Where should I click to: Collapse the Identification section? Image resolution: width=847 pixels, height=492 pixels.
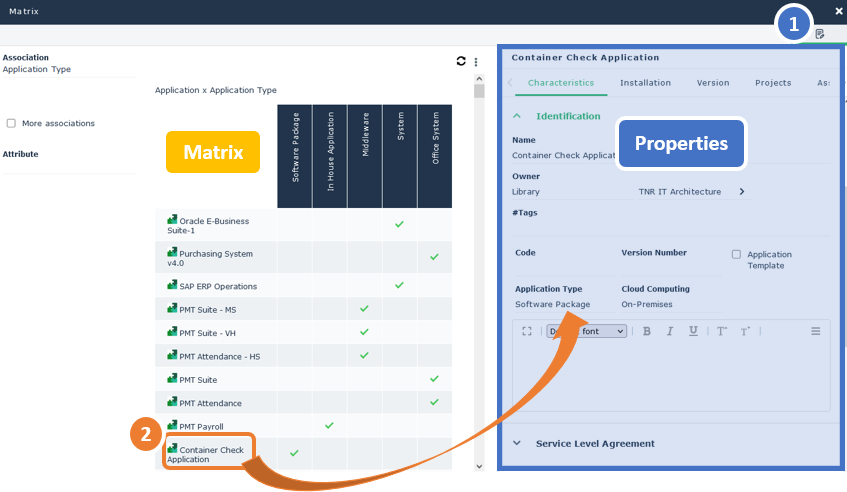(x=518, y=116)
